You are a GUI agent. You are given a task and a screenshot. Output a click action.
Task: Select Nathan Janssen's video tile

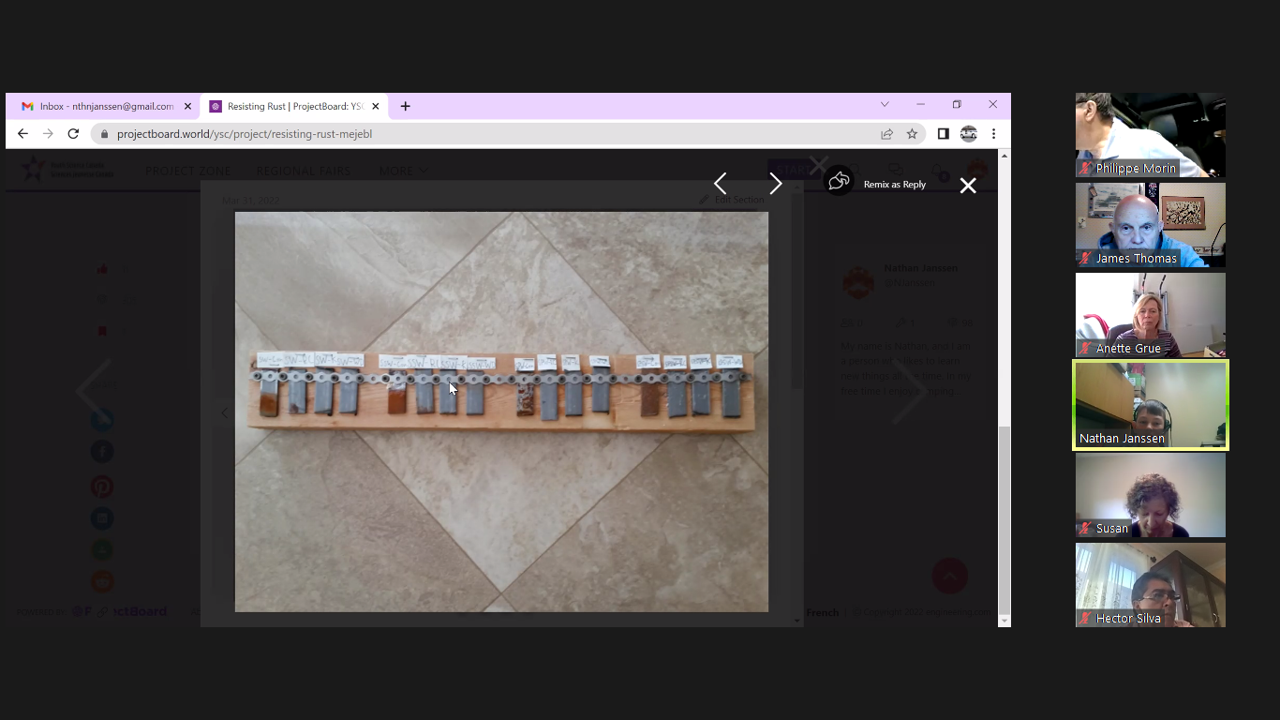pyautogui.click(x=1150, y=405)
